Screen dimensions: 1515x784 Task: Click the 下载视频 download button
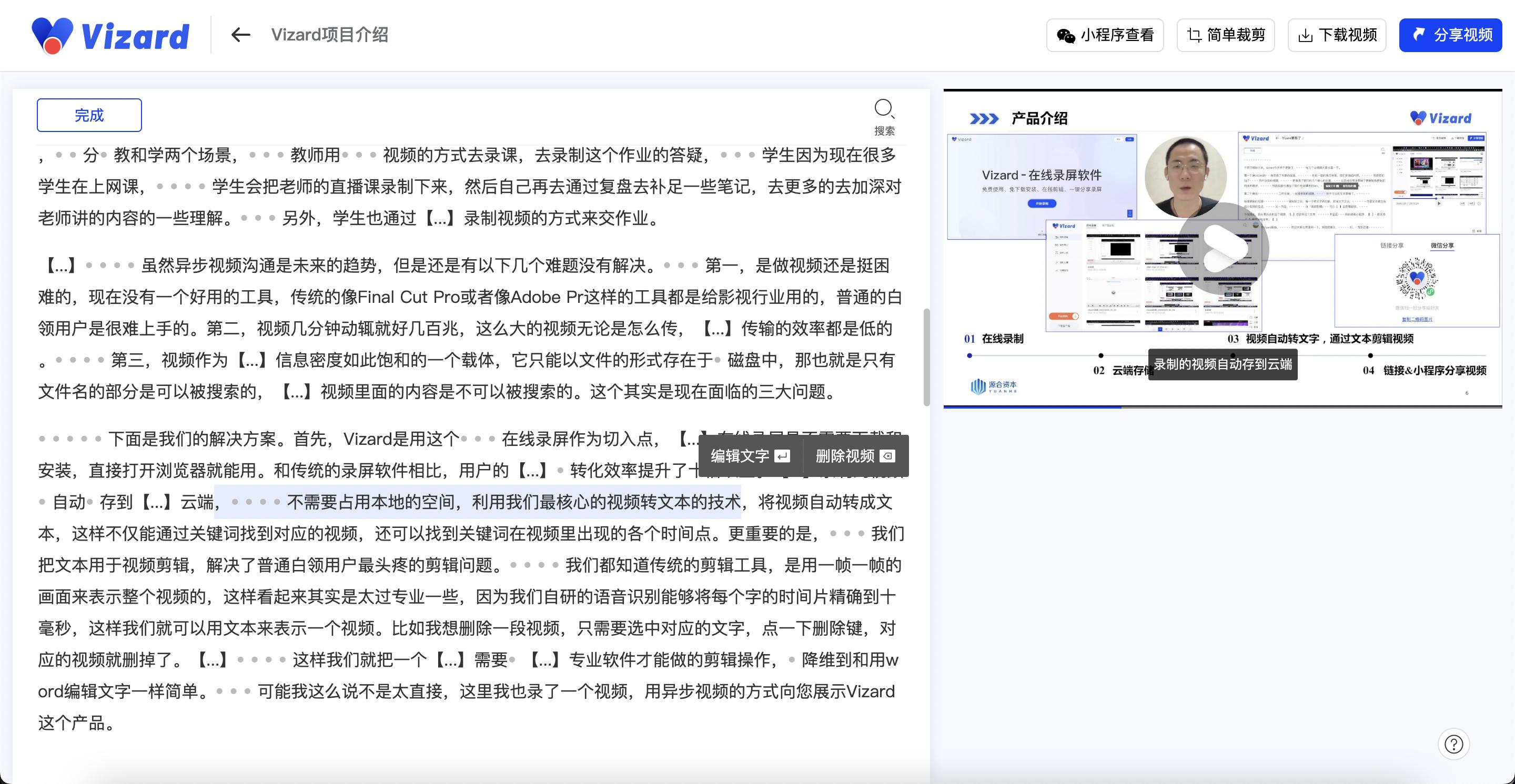(x=1337, y=35)
